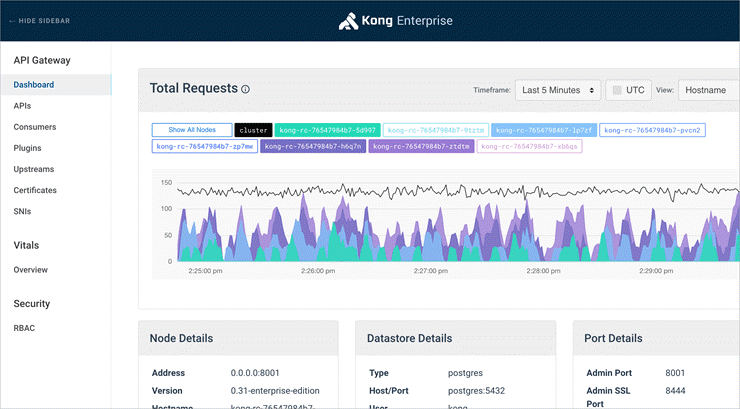Hide the sidebar using the arrow link
The width and height of the screenshot is (740, 409).
pyautogui.click(x=40, y=21)
